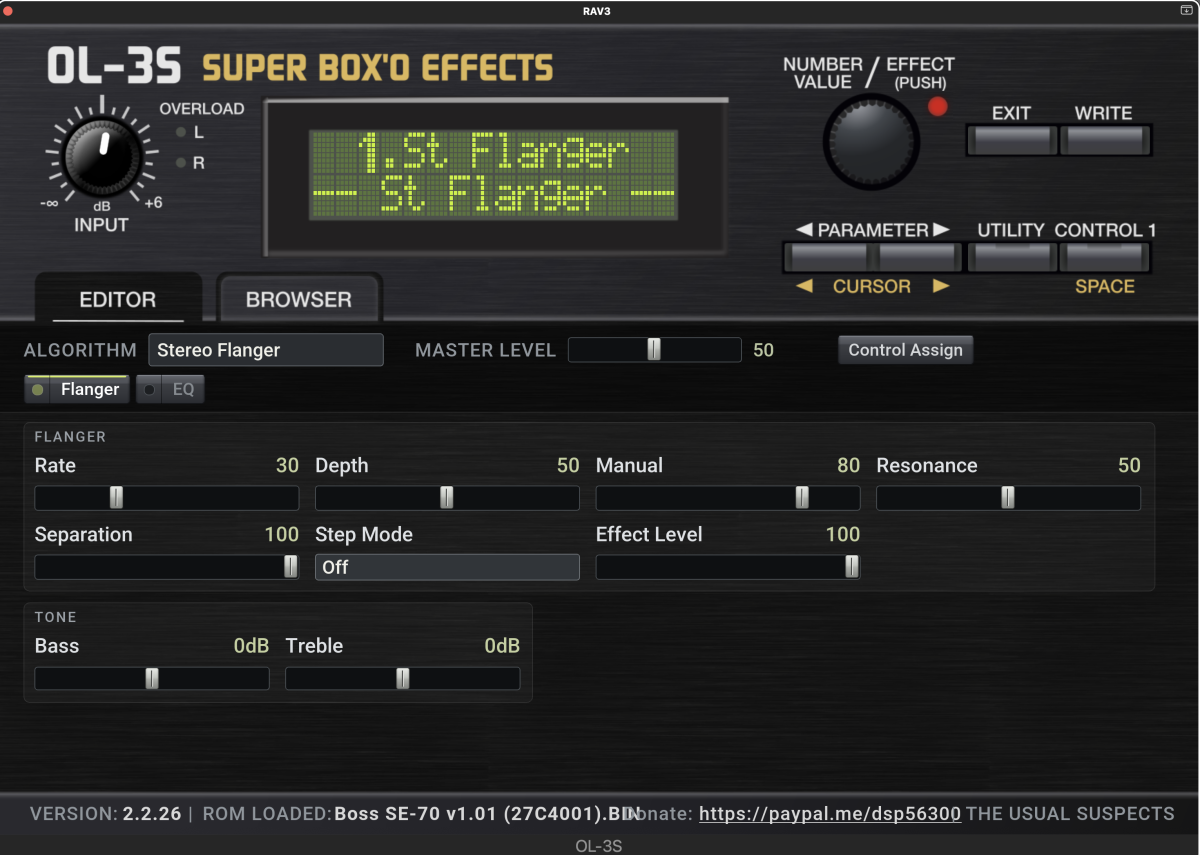Click the CONTROL 1 hardware button
The height and width of the screenshot is (855, 1200).
click(1104, 258)
